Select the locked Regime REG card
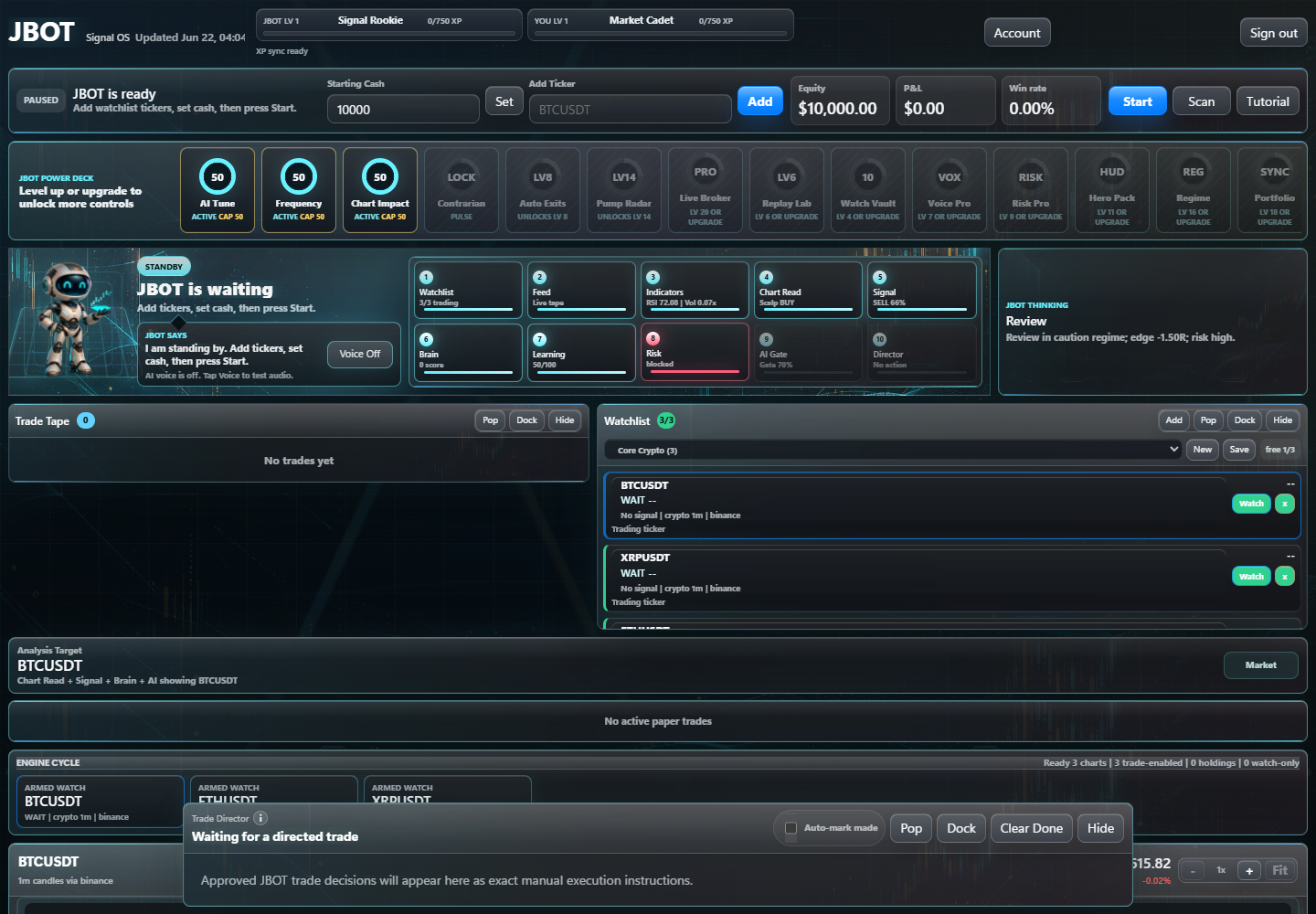 1194,190
